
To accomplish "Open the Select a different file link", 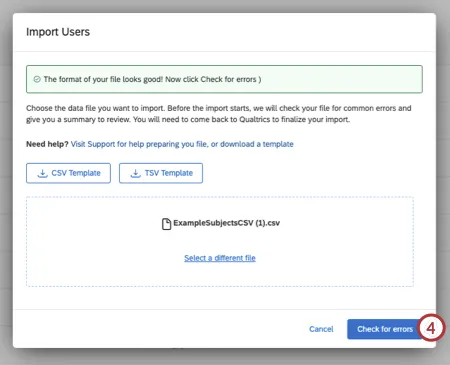I will point(220,258).
